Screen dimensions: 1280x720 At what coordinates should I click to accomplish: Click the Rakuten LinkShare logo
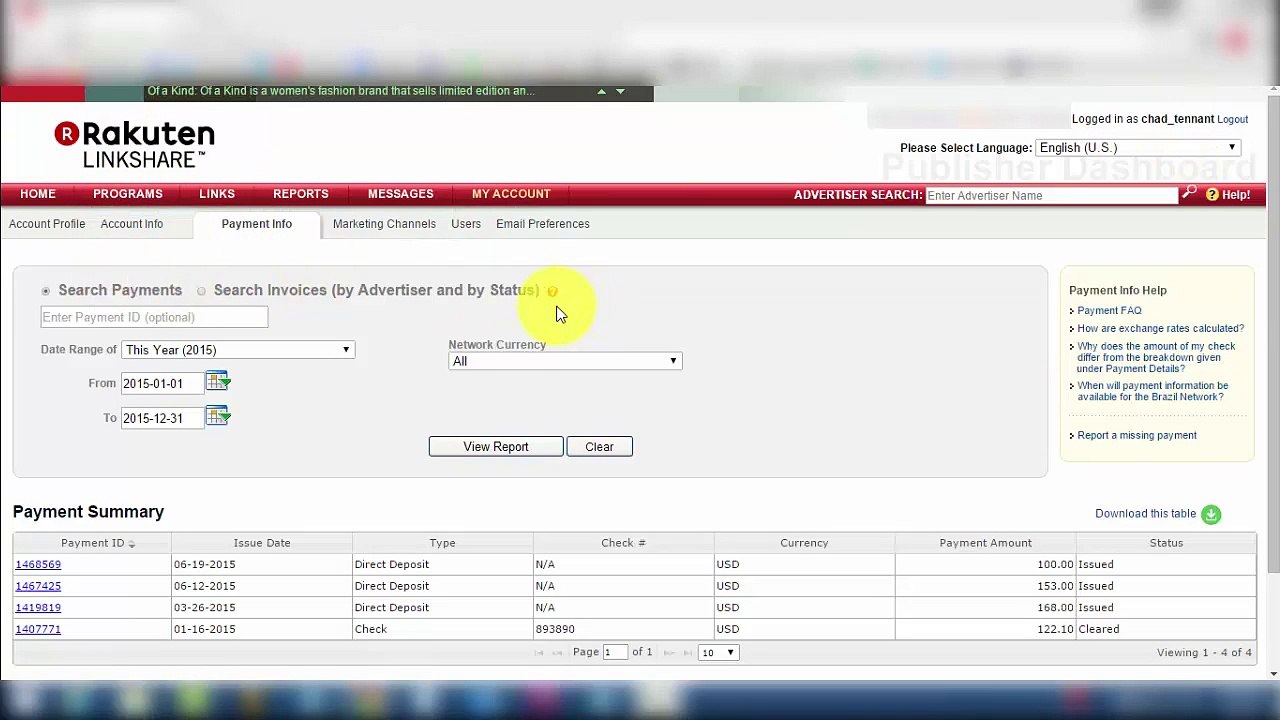pos(134,145)
